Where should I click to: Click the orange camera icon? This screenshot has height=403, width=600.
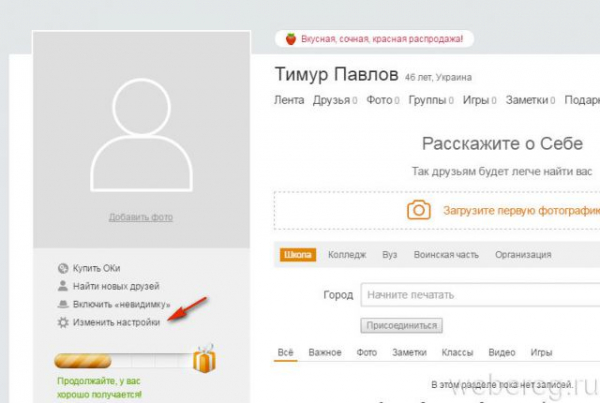tap(419, 210)
